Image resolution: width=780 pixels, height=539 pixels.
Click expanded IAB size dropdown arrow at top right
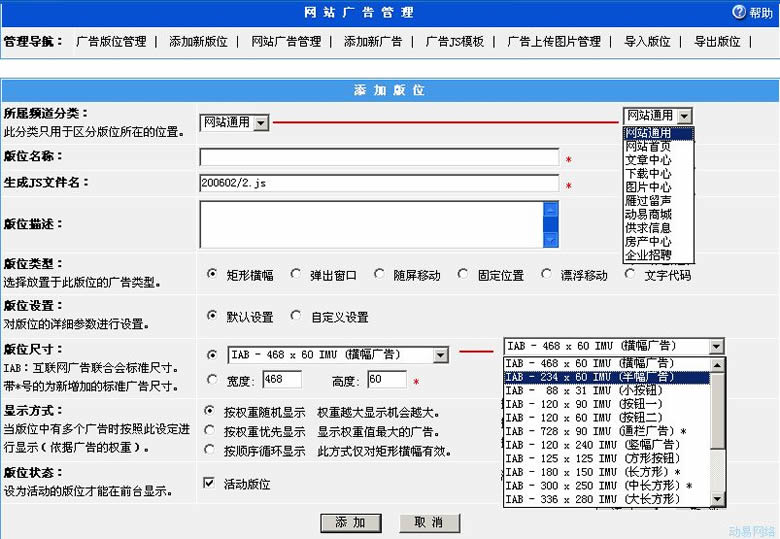(x=716, y=347)
